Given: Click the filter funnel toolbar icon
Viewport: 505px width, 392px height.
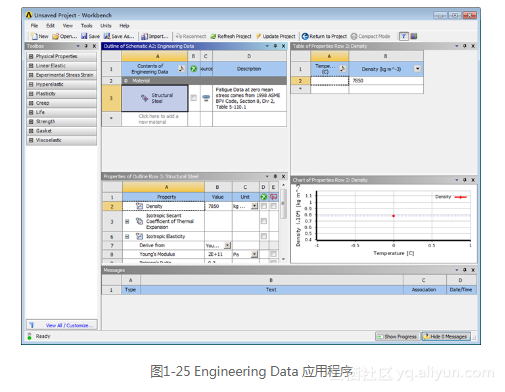Looking at the screenshot, I should click(x=404, y=36).
